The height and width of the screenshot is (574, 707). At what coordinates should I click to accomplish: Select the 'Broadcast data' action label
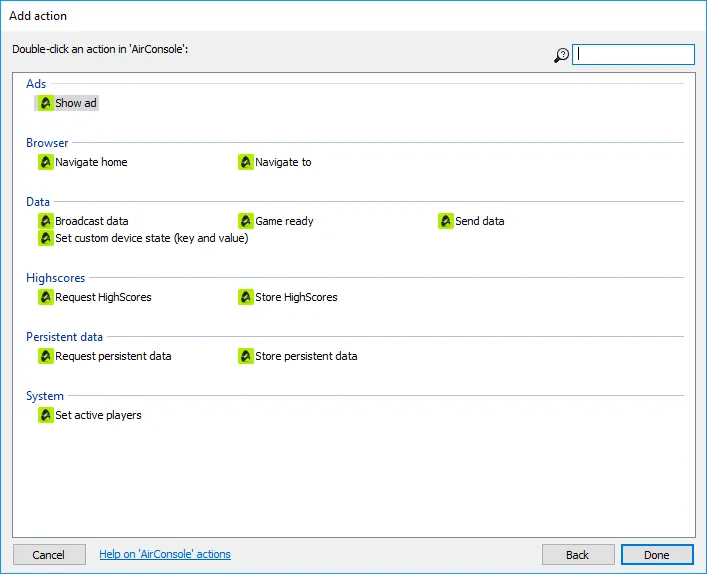[x=92, y=221]
